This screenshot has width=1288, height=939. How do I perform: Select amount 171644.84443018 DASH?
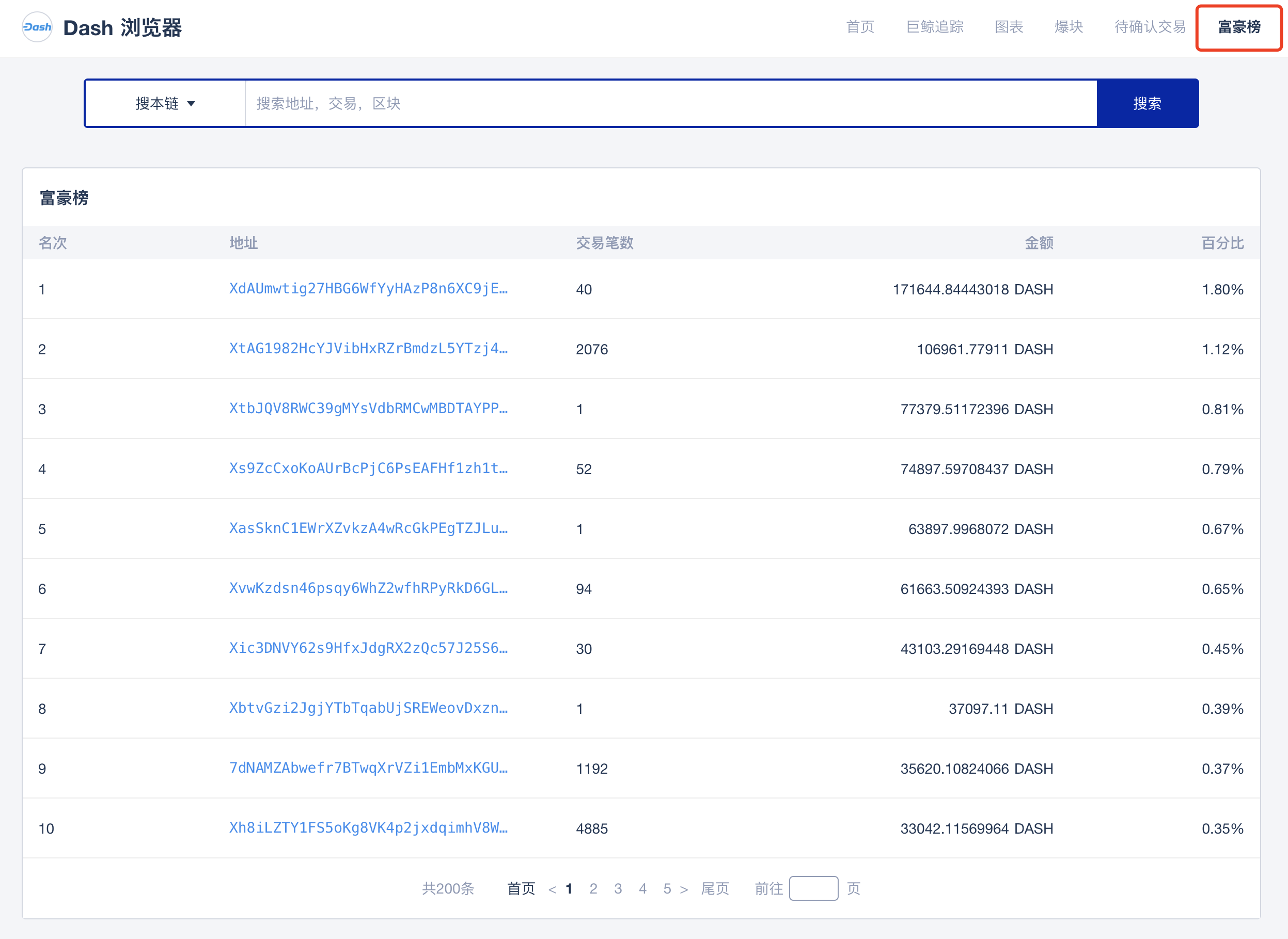point(972,289)
